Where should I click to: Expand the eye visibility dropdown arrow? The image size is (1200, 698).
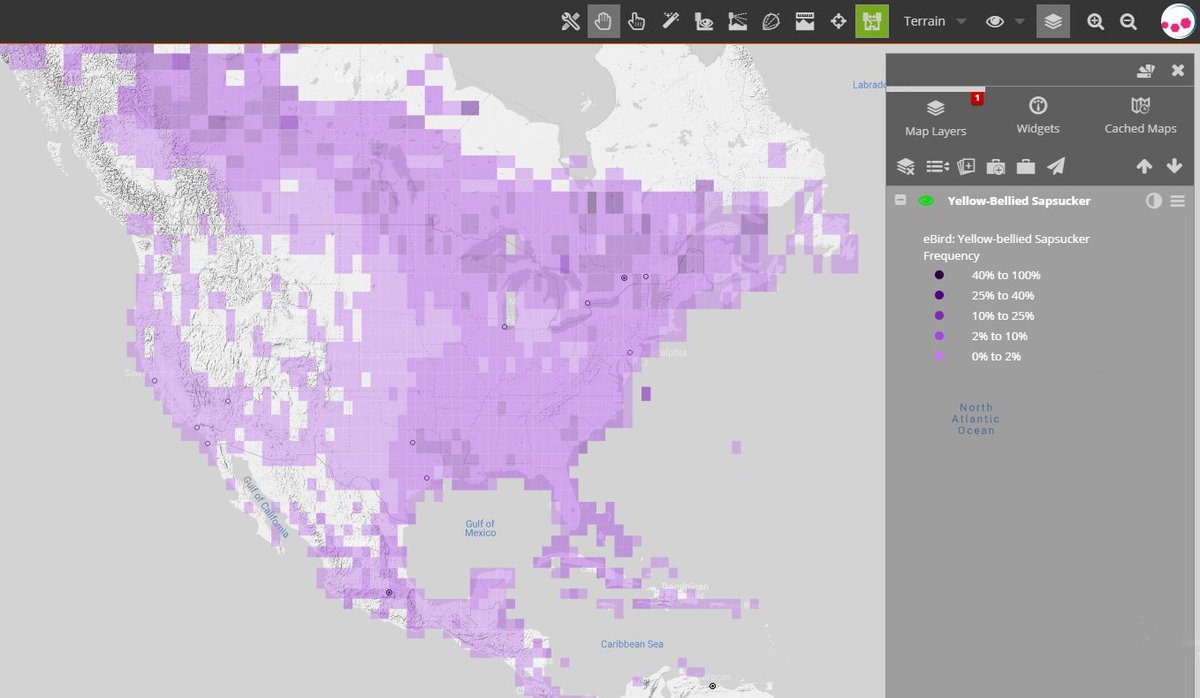tap(1019, 22)
